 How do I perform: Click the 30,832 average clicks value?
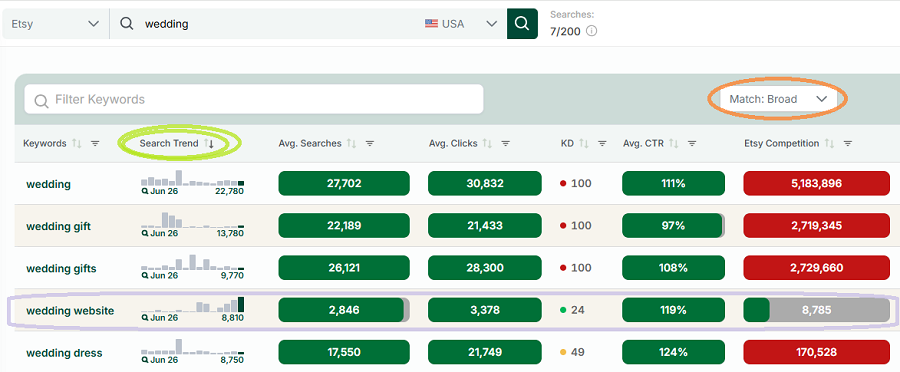[x=485, y=184]
